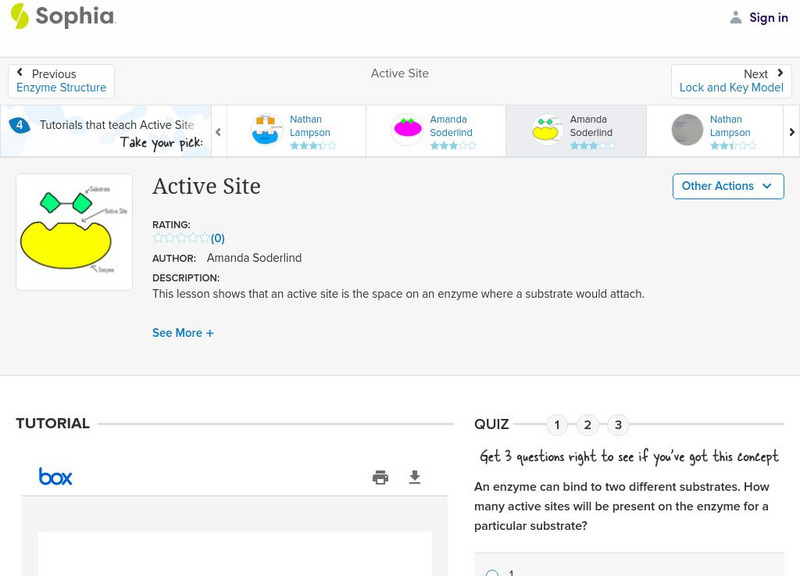Click the rating stars under Active Site
800x576 pixels.
(x=181, y=238)
